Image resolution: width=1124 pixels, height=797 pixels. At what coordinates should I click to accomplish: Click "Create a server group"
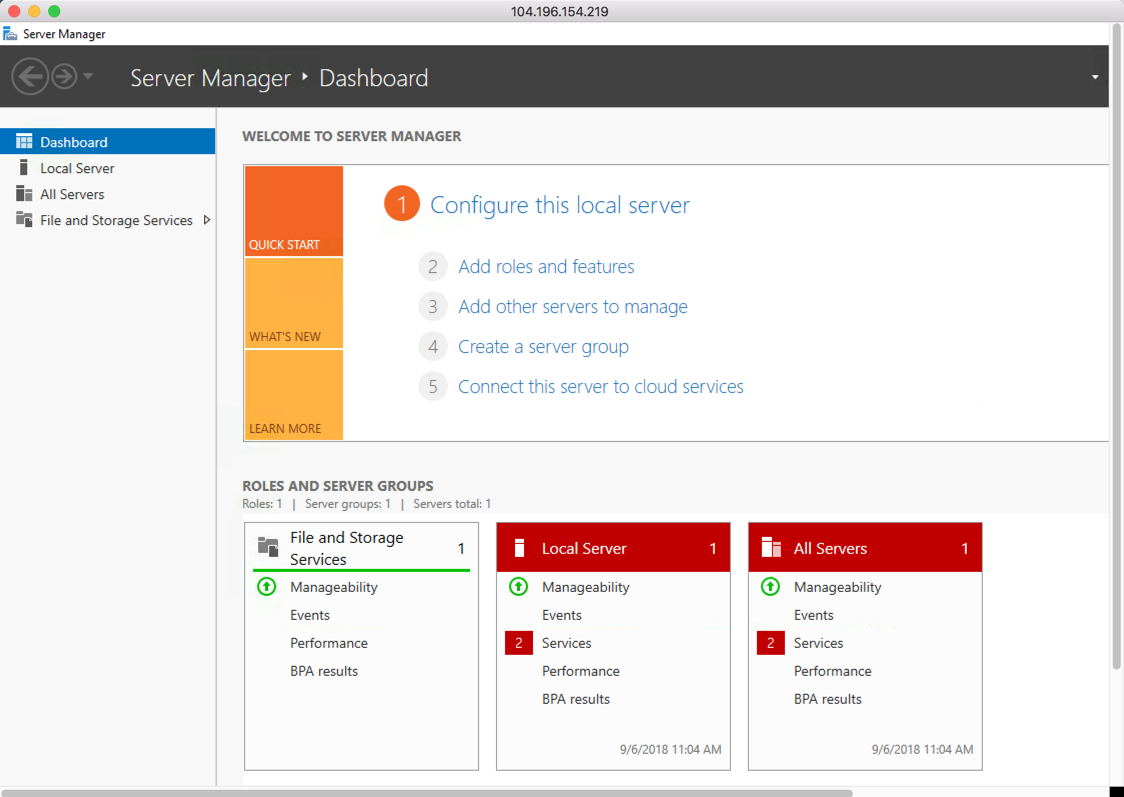[x=543, y=346]
